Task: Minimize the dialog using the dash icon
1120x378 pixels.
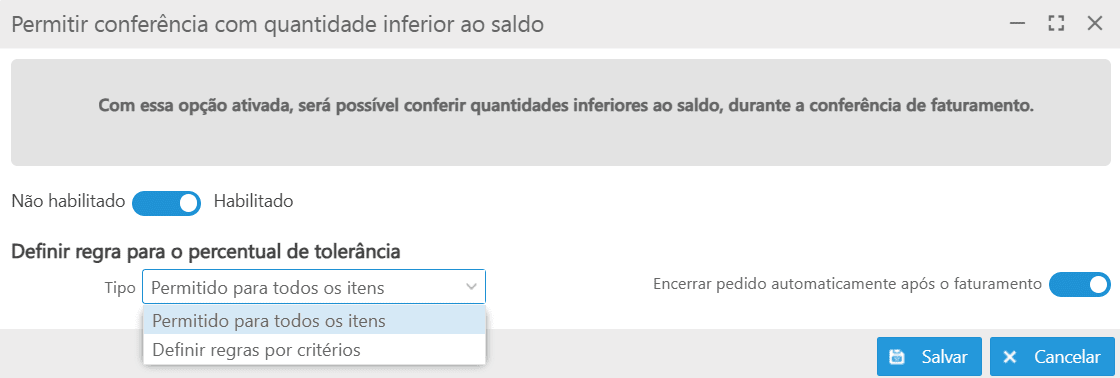Action: [x=1018, y=24]
